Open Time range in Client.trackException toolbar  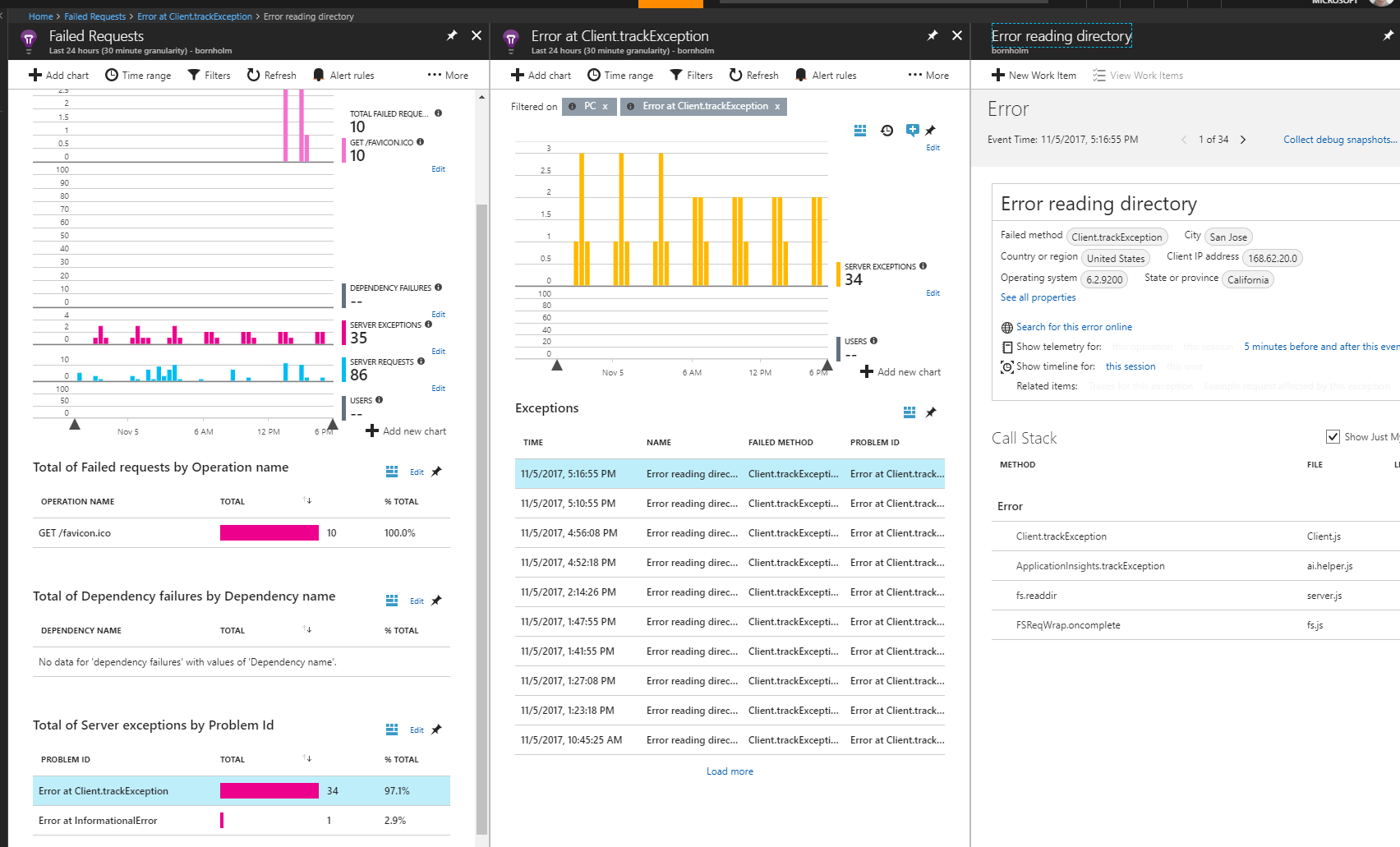[x=620, y=75]
